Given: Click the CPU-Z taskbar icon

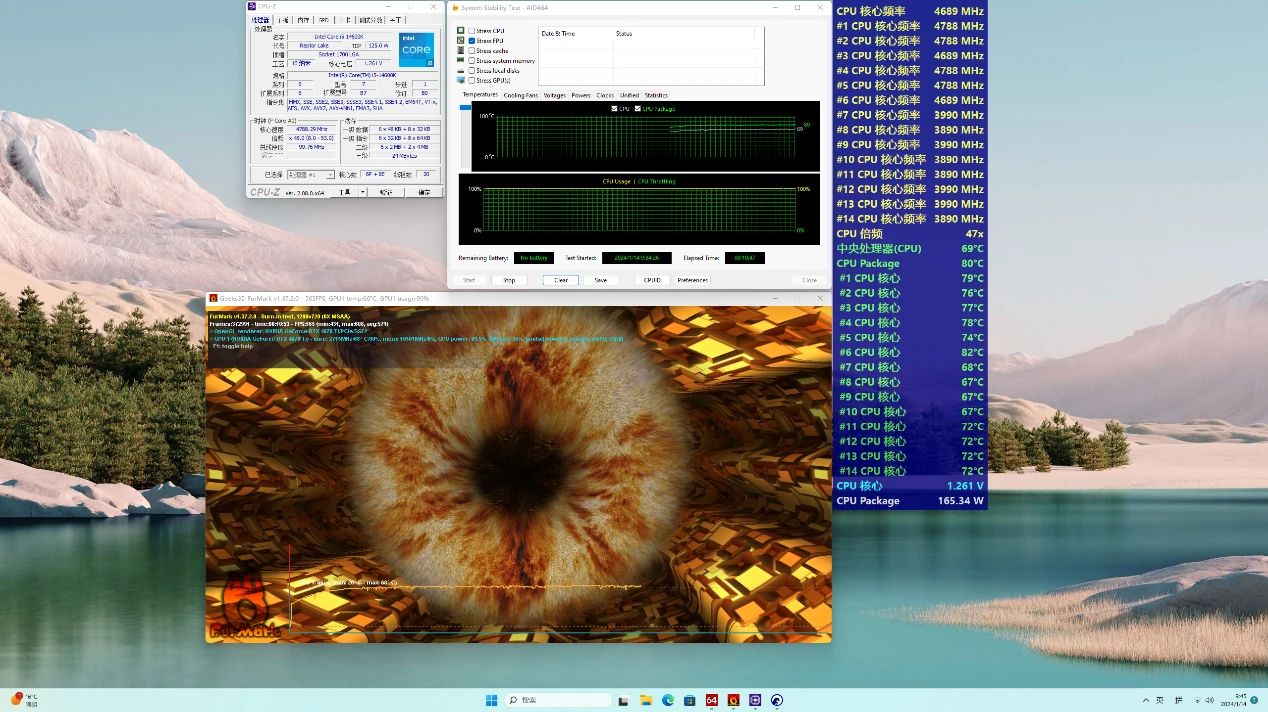Looking at the screenshot, I should pos(755,700).
